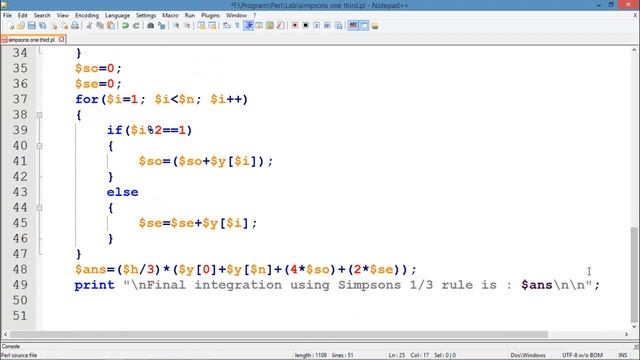Collapse the fold marker at line 38
The width and height of the screenshot is (640, 360).
40,115
